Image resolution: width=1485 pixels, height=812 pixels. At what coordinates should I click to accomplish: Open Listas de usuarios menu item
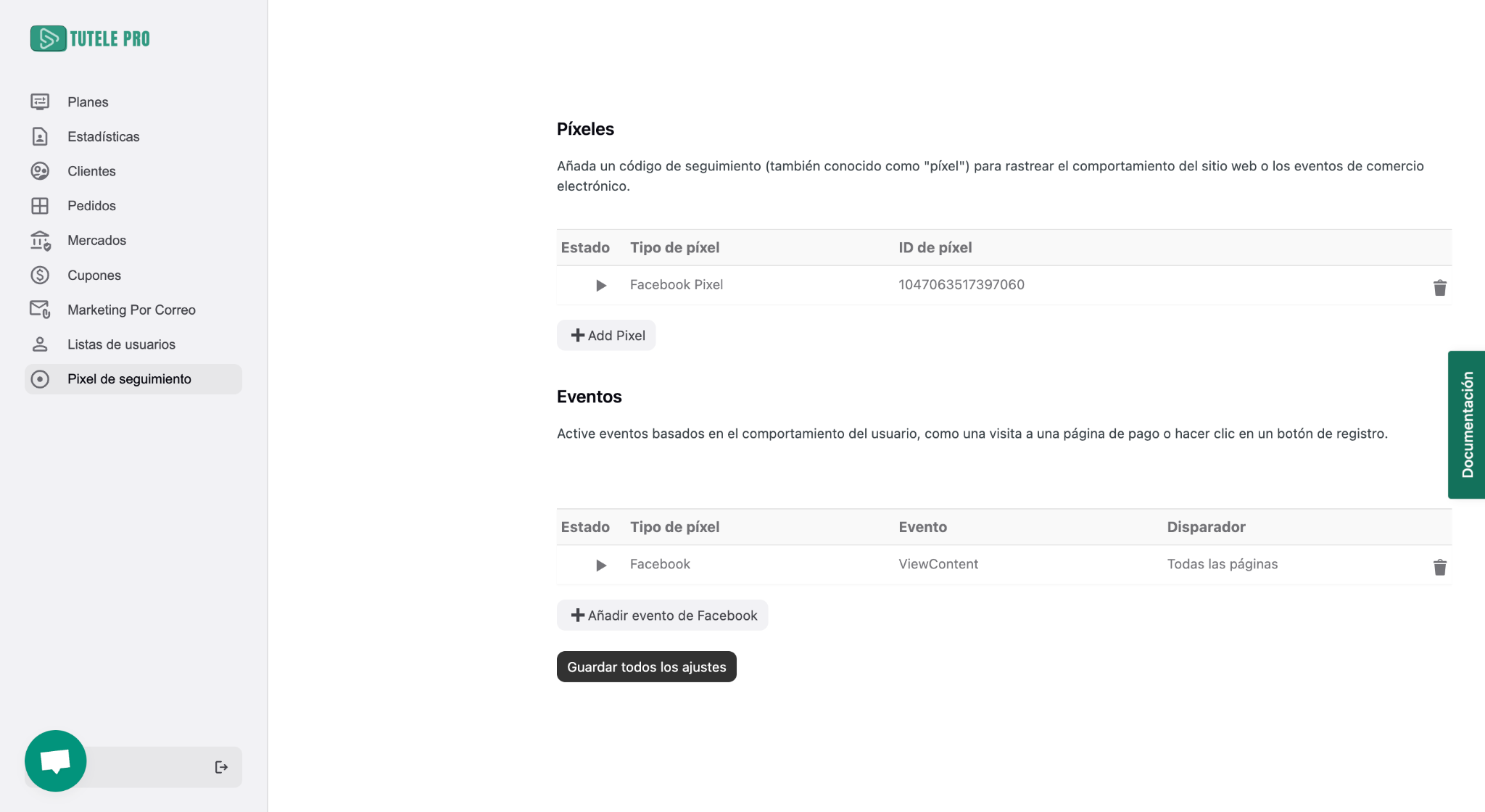pyautogui.click(x=121, y=344)
